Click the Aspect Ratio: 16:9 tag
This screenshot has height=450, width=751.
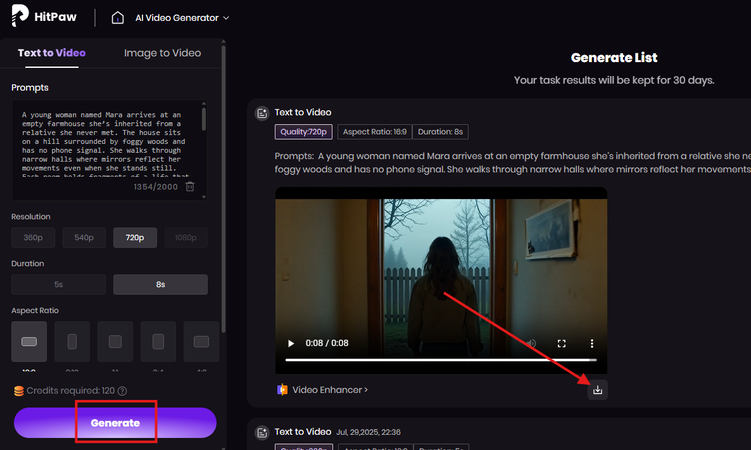(375, 132)
